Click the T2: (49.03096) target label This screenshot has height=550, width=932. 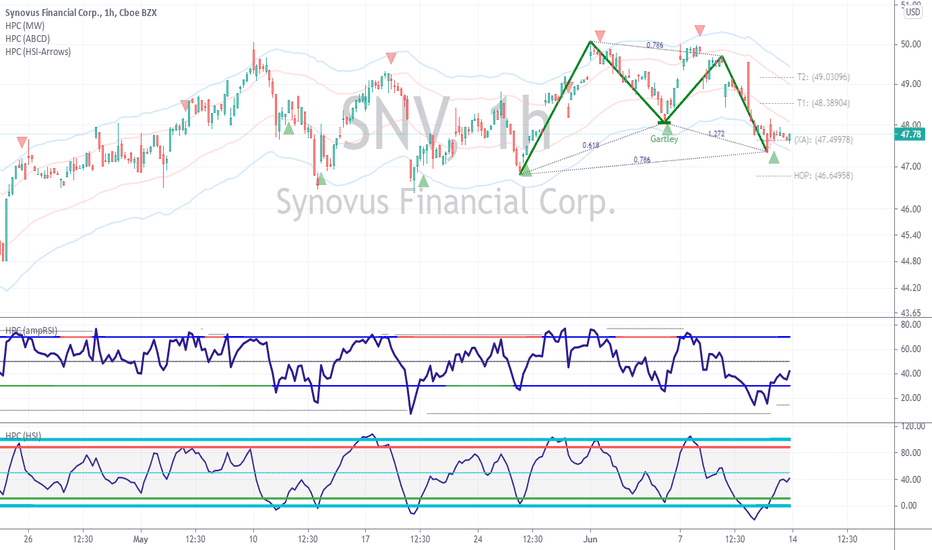point(823,77)
